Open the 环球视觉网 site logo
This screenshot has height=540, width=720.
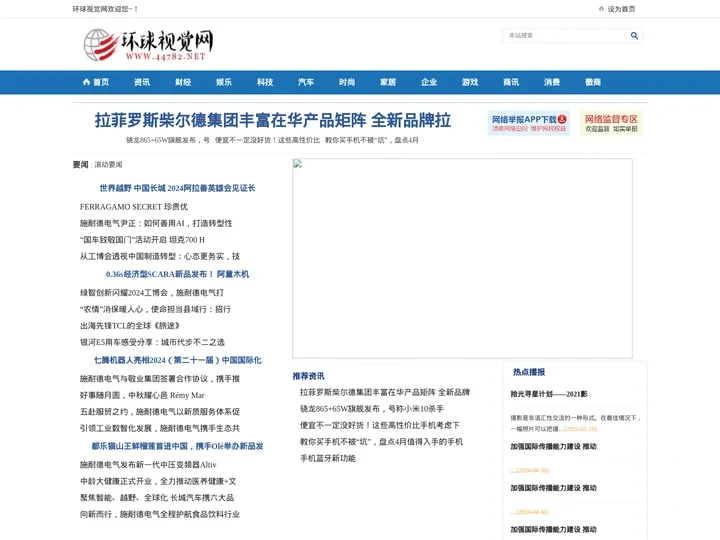(148, 45)
